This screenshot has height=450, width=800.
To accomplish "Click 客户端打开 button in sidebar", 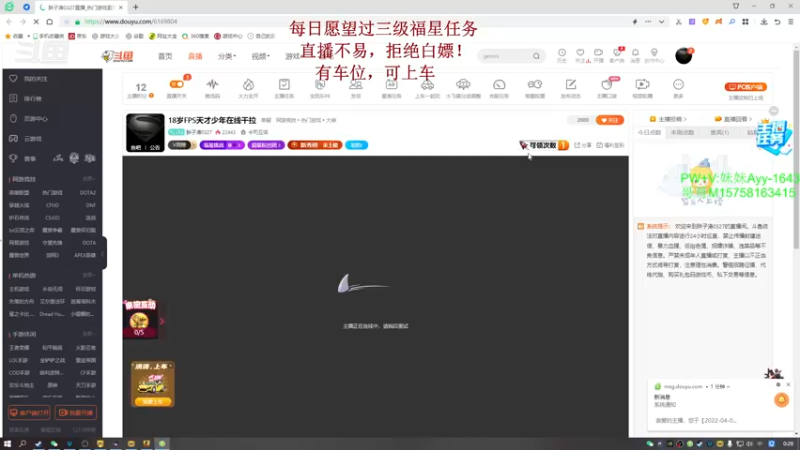I will click(29, 412).
